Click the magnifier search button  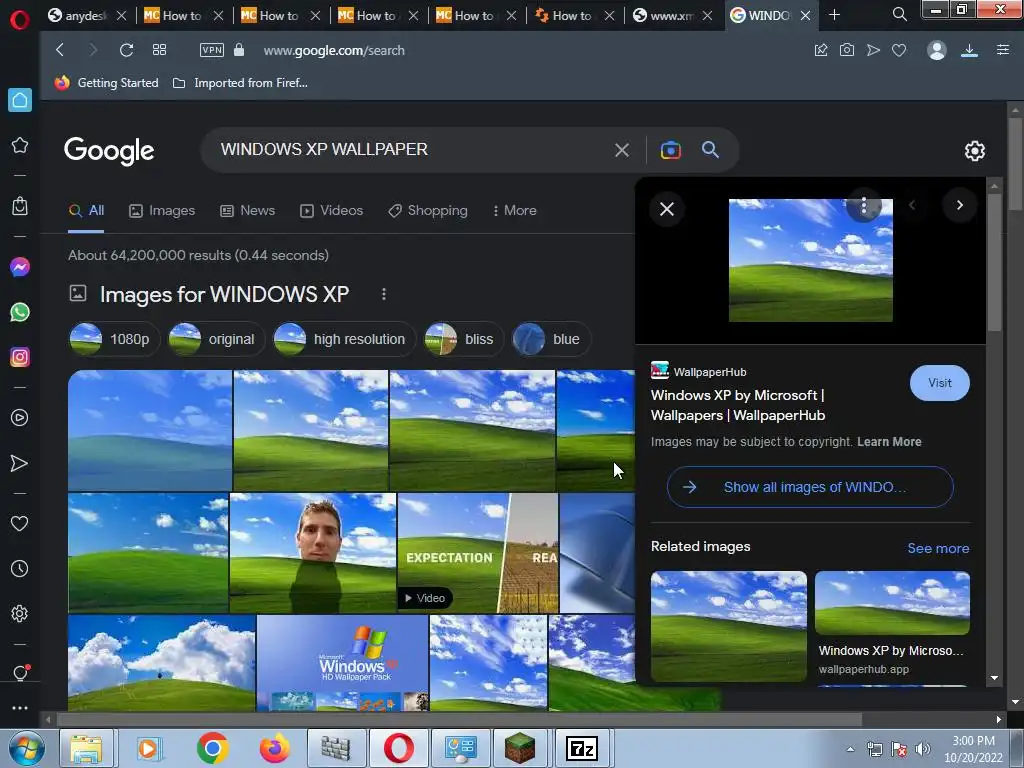711,150
